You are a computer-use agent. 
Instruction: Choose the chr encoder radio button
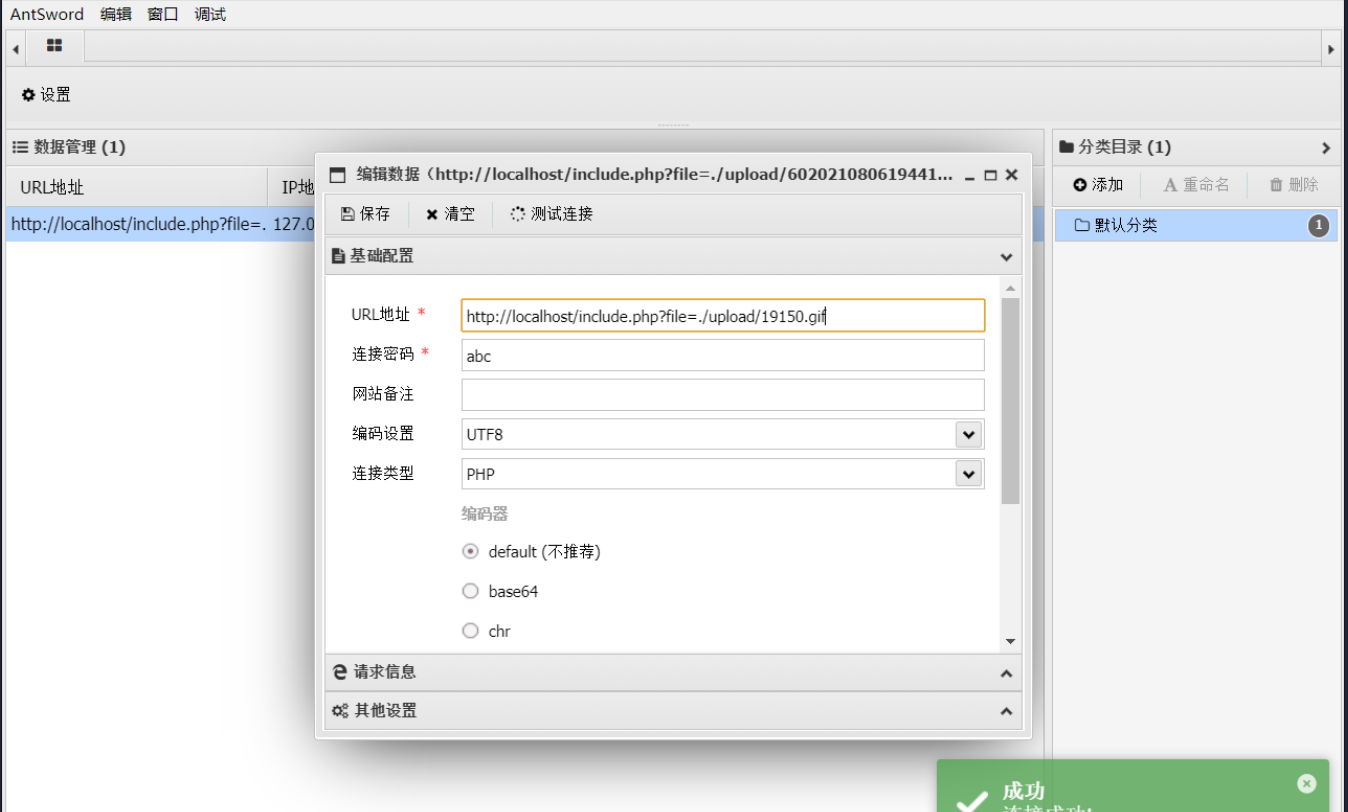(x=470, y=631)
